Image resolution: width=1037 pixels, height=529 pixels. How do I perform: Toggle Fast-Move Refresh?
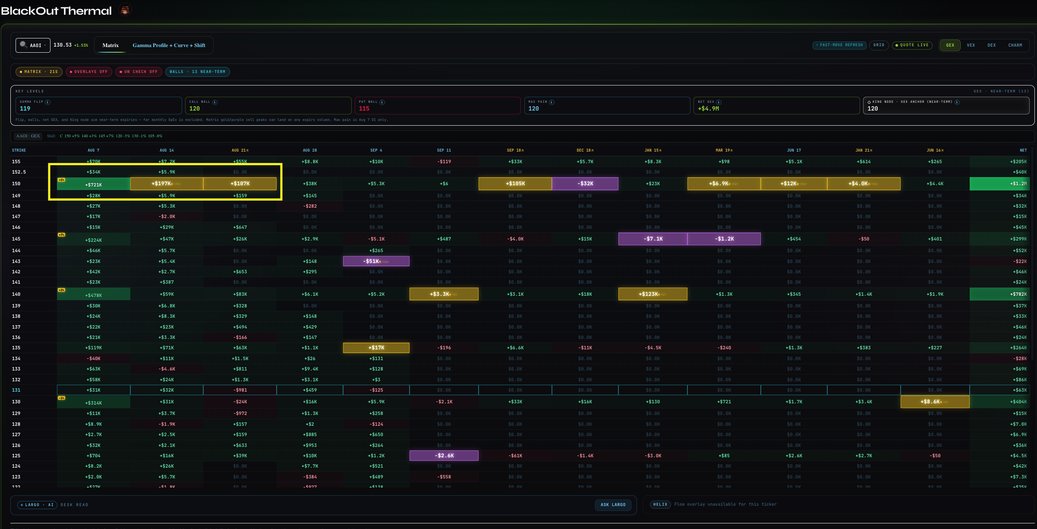pyautogui.click(x=839, y=45)
